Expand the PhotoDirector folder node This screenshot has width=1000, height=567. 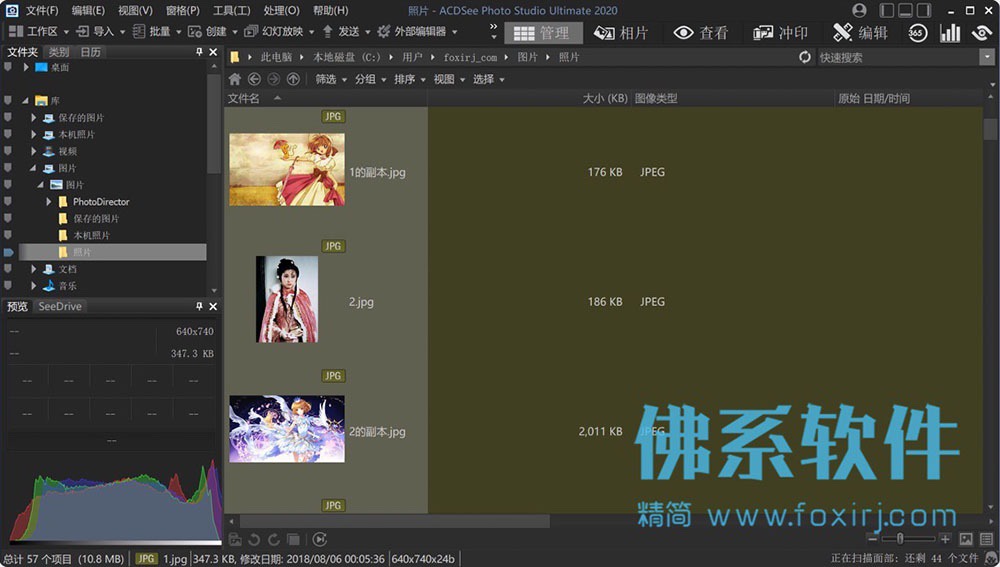[x=48, y=202]
